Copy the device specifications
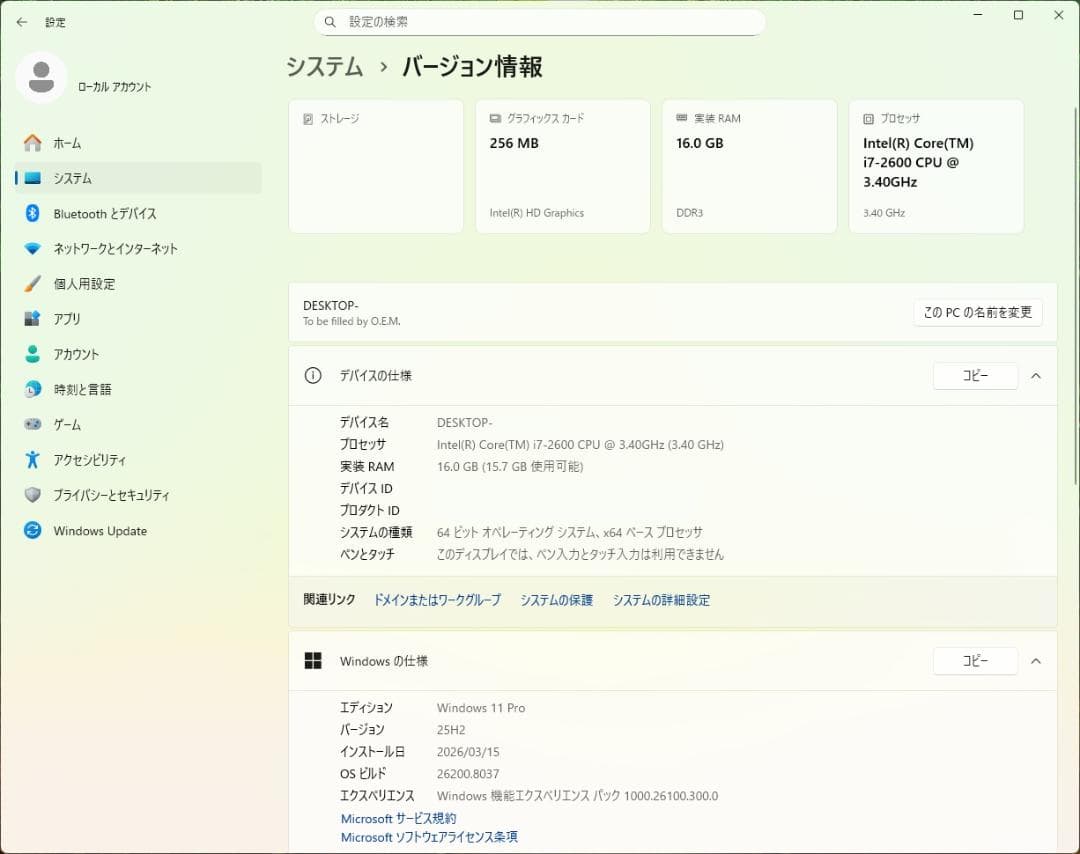Screen dimensions: 1080x854 point(975,376)
